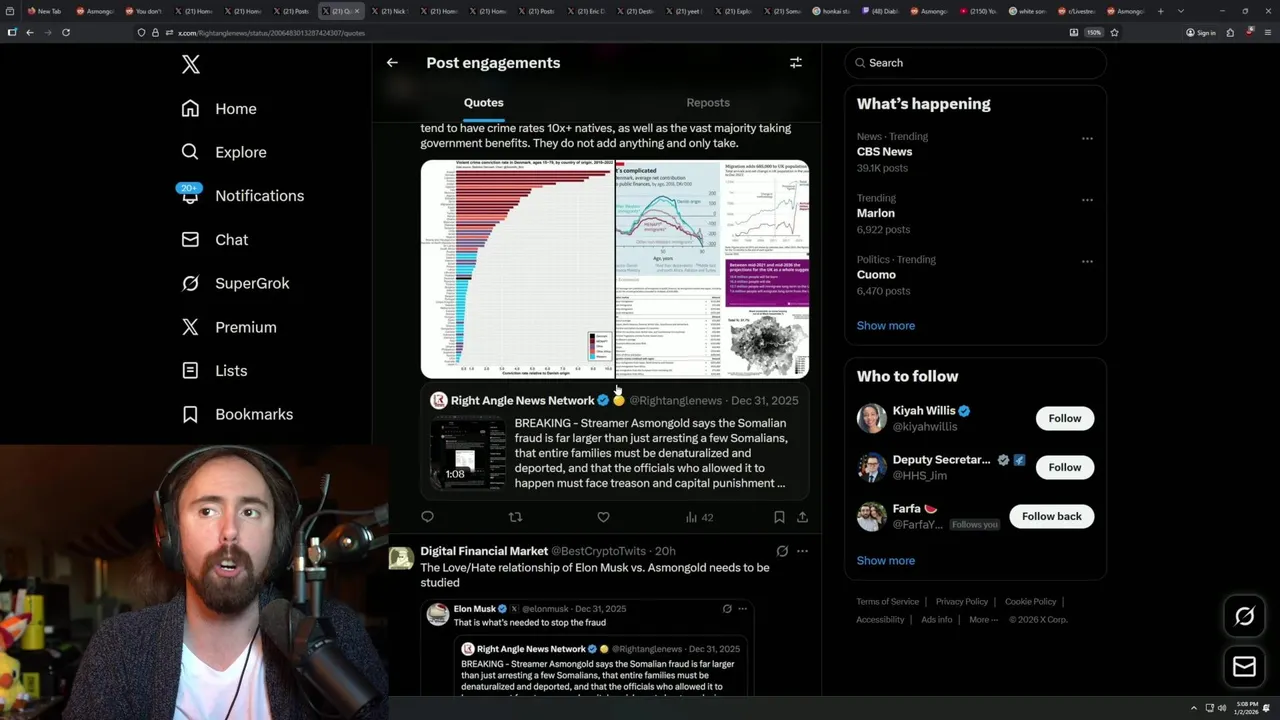Expand the More footer link
The width and height of the screenshot is (1280, 720).
click(983, 619)
